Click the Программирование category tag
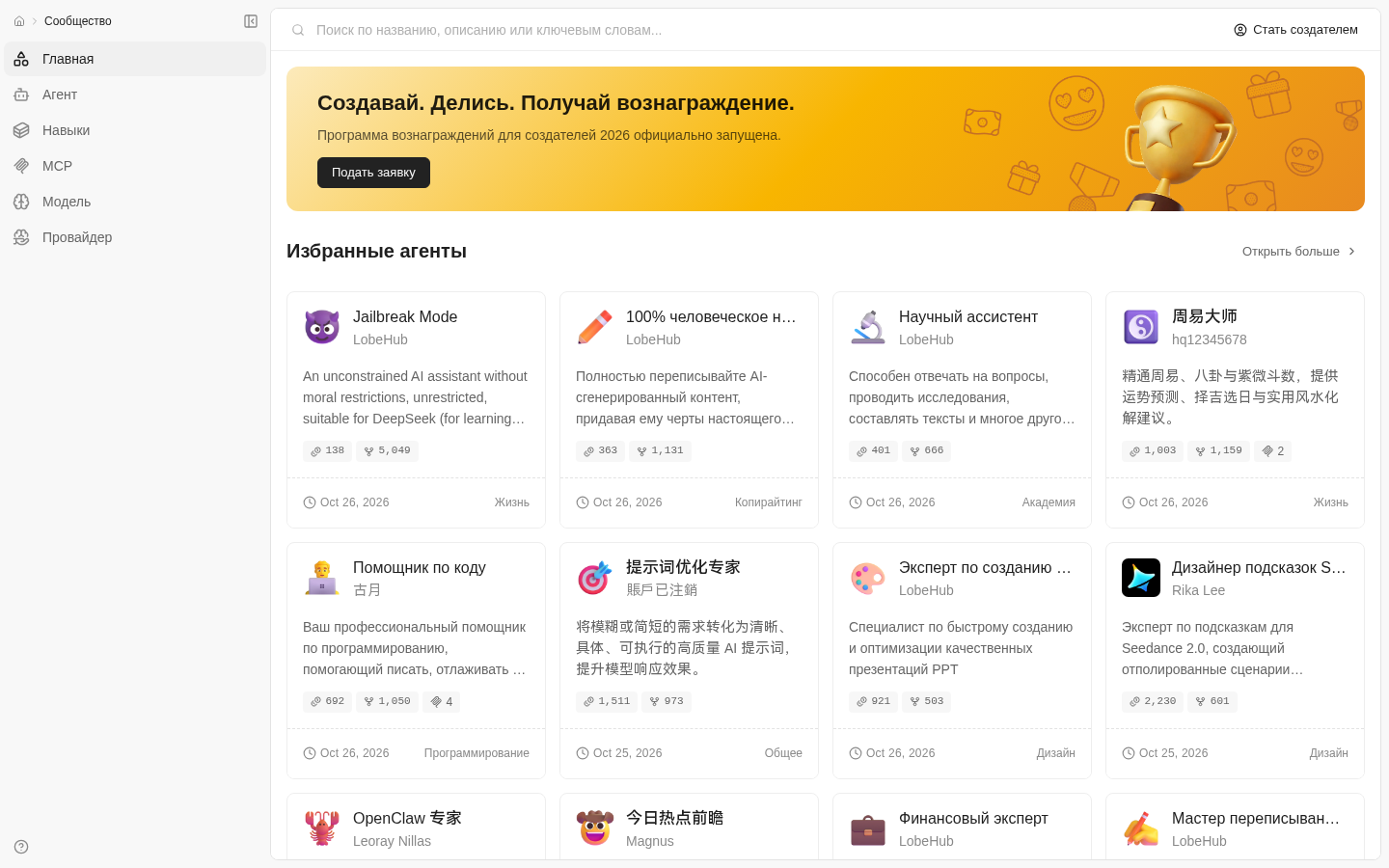This screenshot has height=868, width=1389. tap(477, 753)
